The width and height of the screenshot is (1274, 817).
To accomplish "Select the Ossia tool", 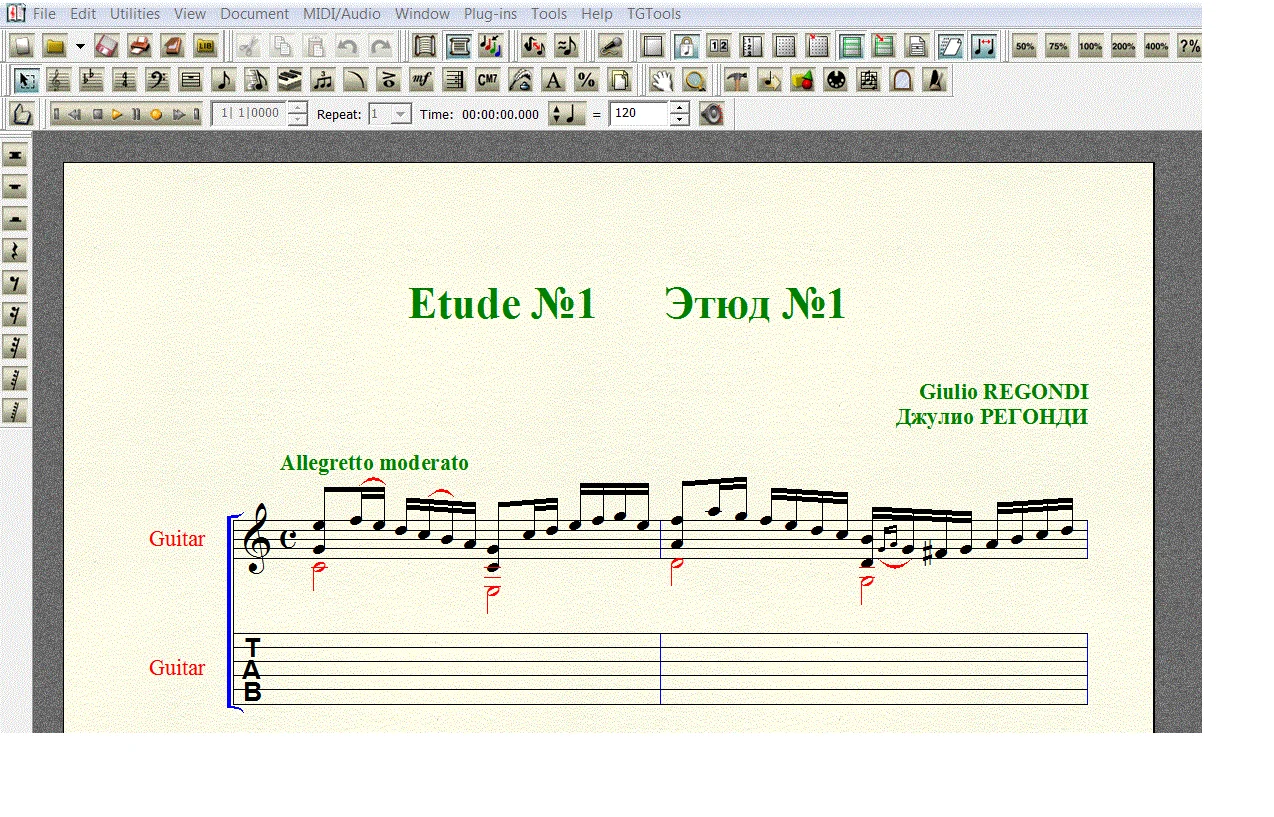I will click(869, 80).
